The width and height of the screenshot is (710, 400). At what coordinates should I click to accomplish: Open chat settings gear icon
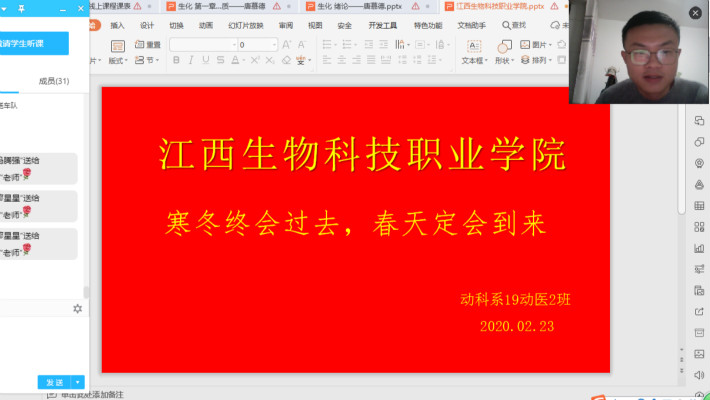pyautogui.click(x=77, y=309)
